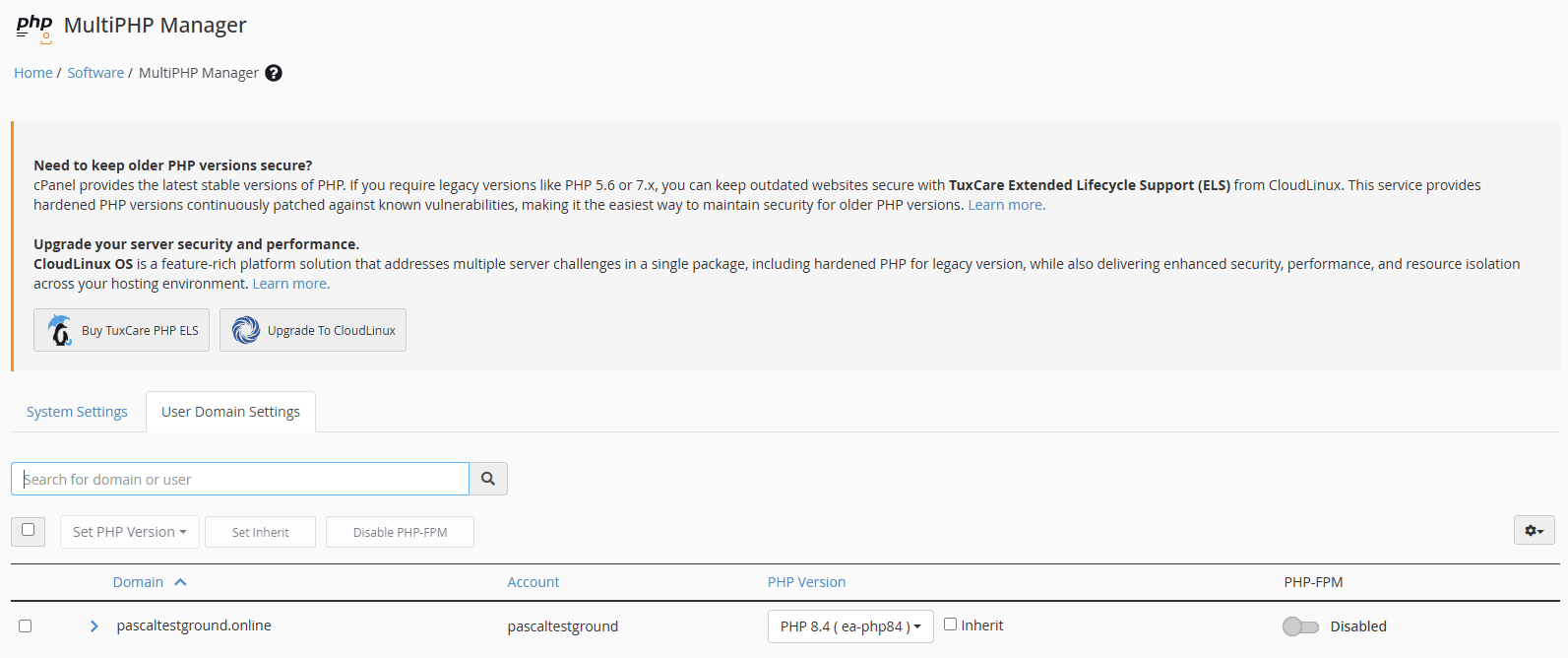Click the PHP-FPM column header
1568x658 pixels.
pyautogui.click(x=1313, y=582)
